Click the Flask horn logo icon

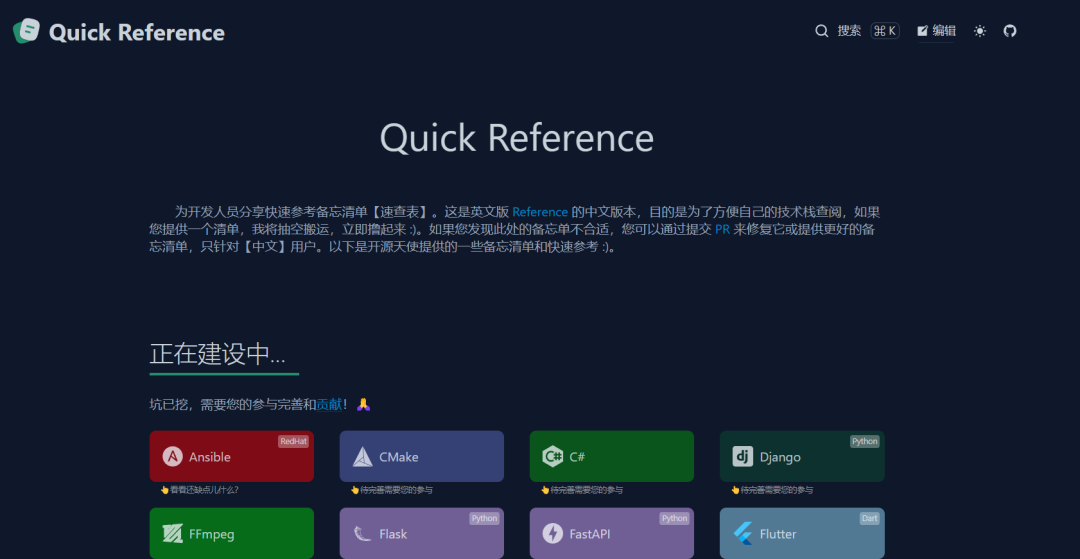click(x=362, y=534)
